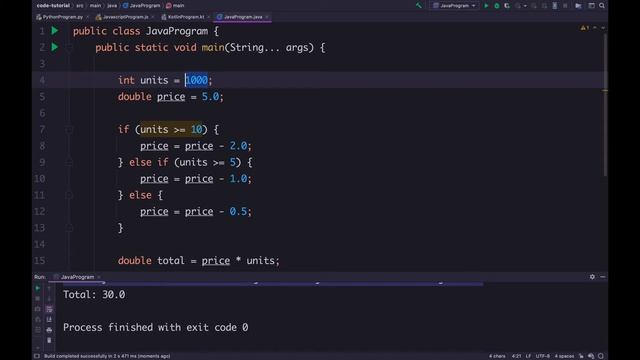This screenshot has width=640, height=360.
Task: Toggle soft-wrap in the Run console
Action: (x=49, y=309)
